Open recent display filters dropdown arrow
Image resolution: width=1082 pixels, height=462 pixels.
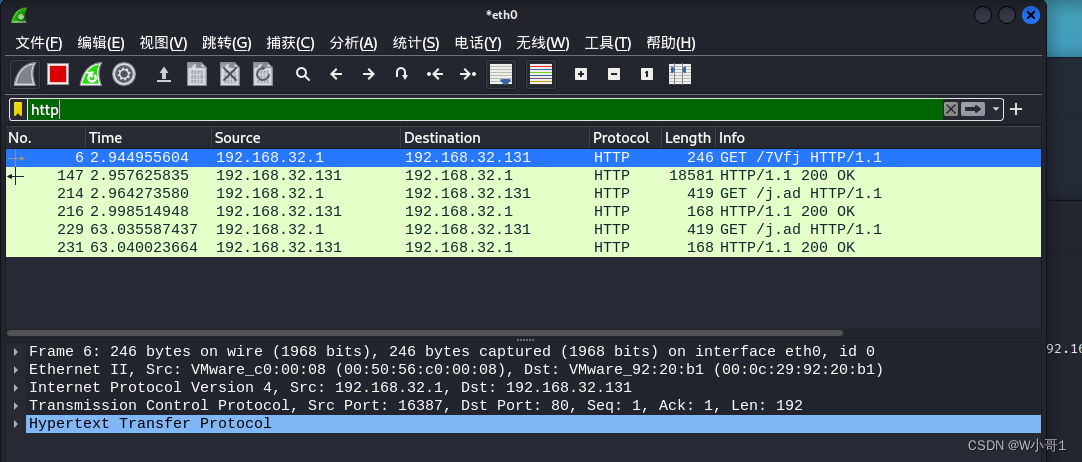[995, 109]
